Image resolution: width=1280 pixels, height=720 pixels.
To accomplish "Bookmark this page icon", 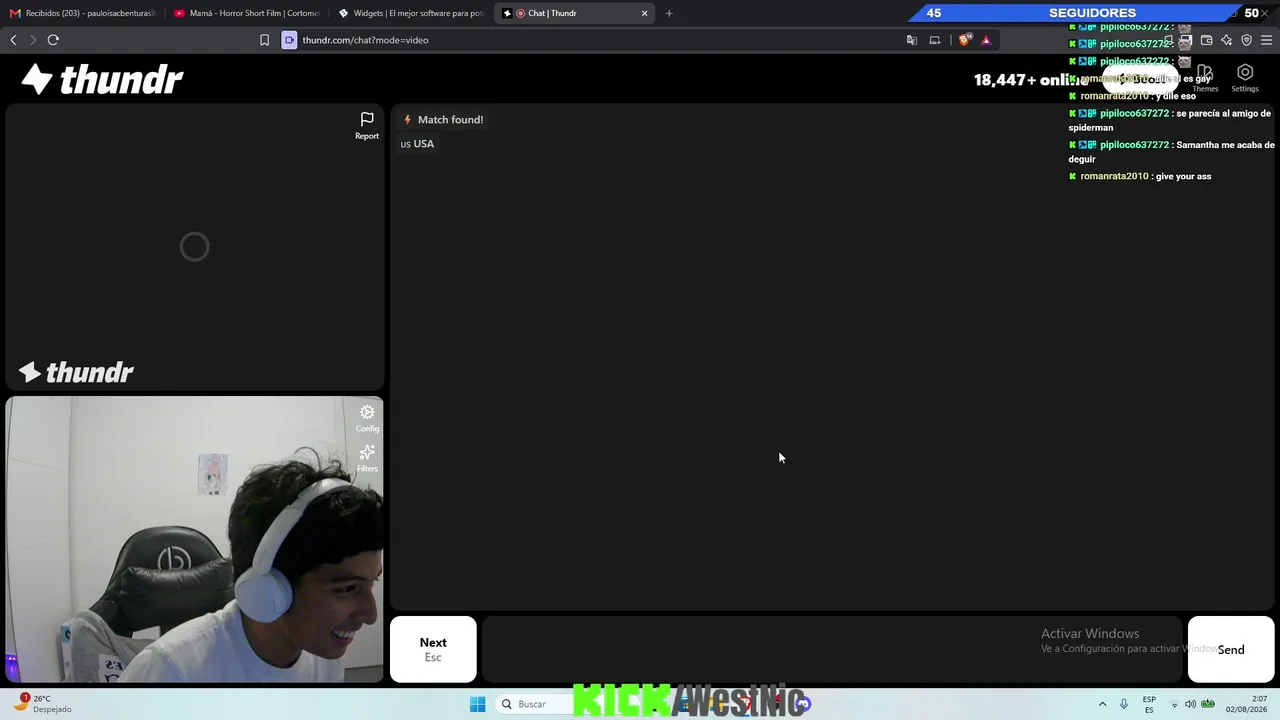I will (x=264, y=40).
